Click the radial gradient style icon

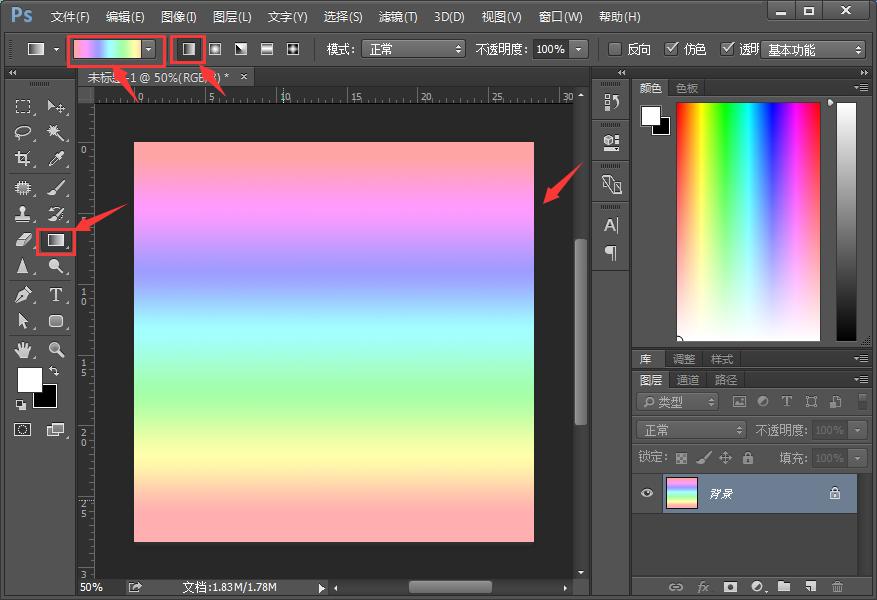tap(214, 49)
